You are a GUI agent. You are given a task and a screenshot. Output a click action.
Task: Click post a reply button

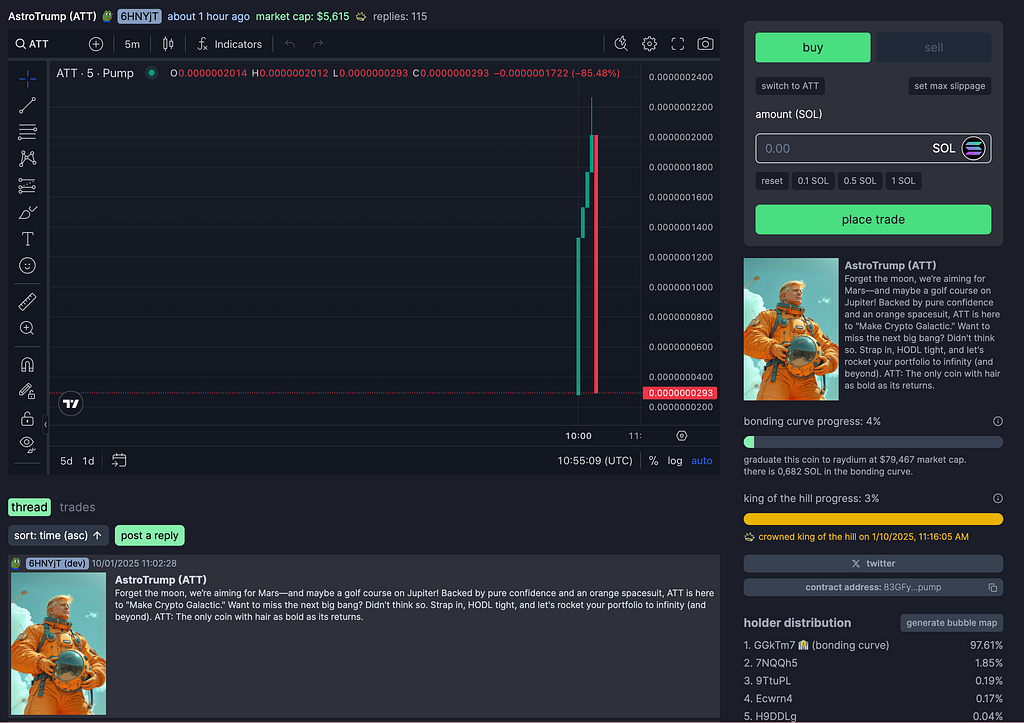[x=150, y=536]
